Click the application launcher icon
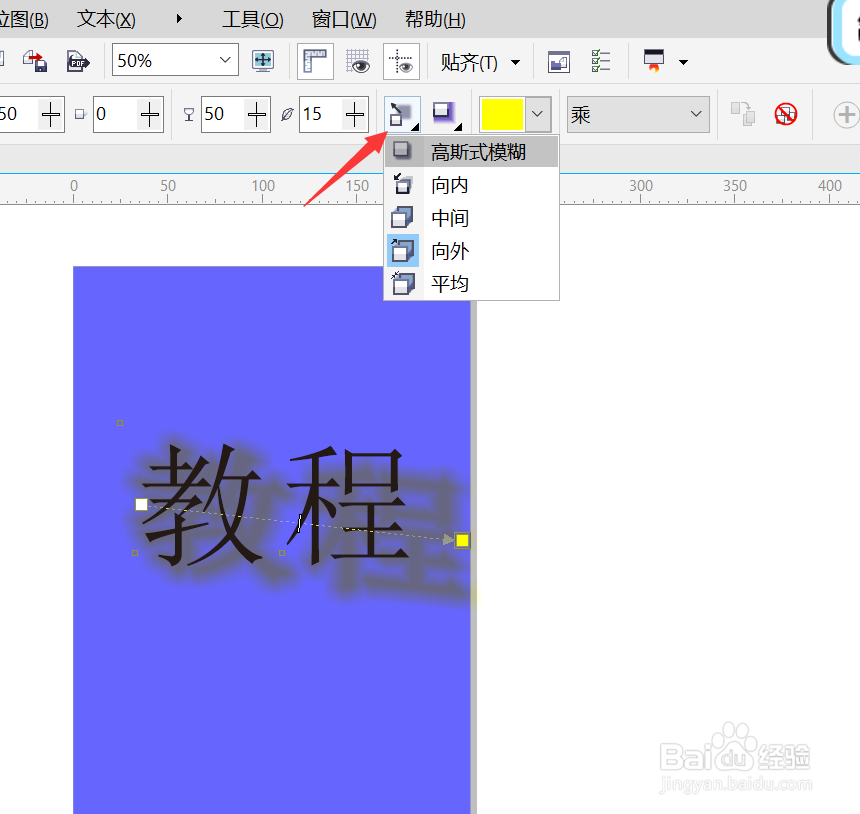860x814 pixels. pos(654,60)
